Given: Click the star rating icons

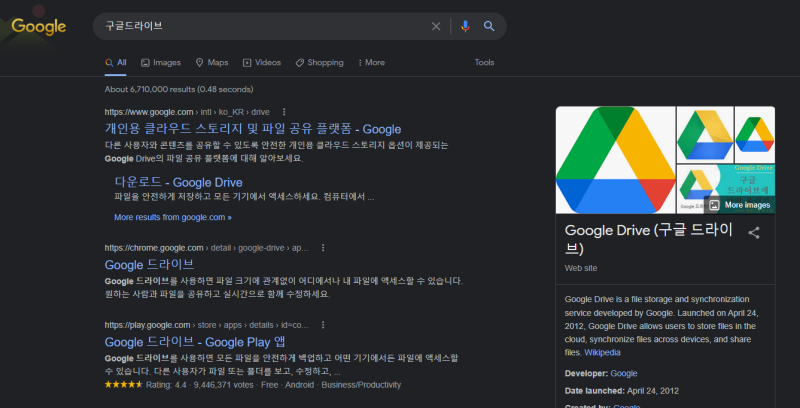Looking at the screenshot, I should pyautogui.click(x=123, y=385).
